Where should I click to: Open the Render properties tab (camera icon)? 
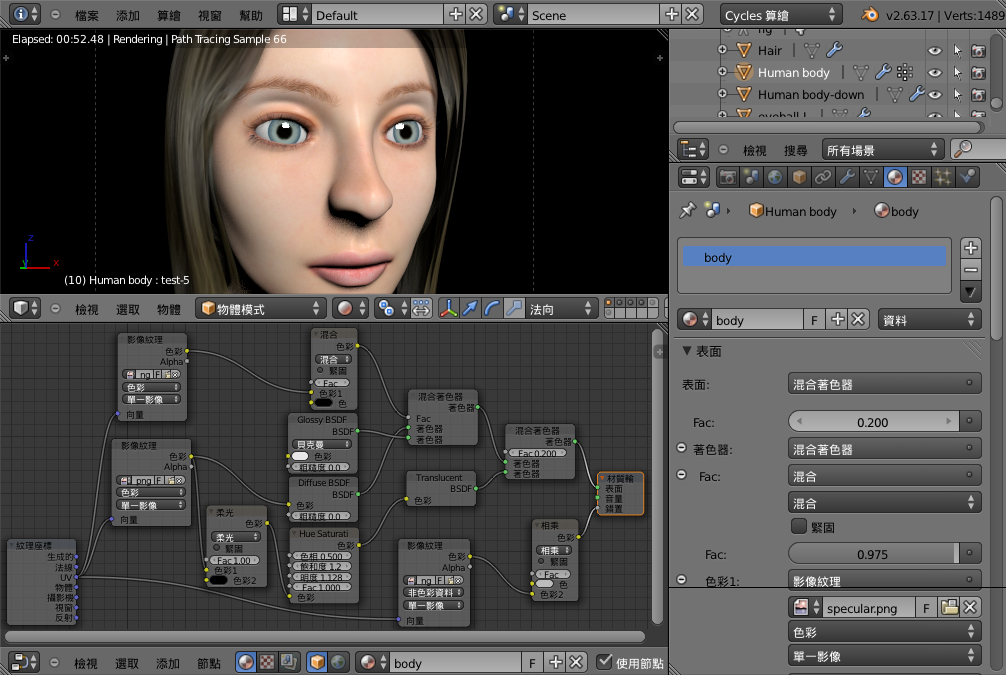click(x=728, y=176)
